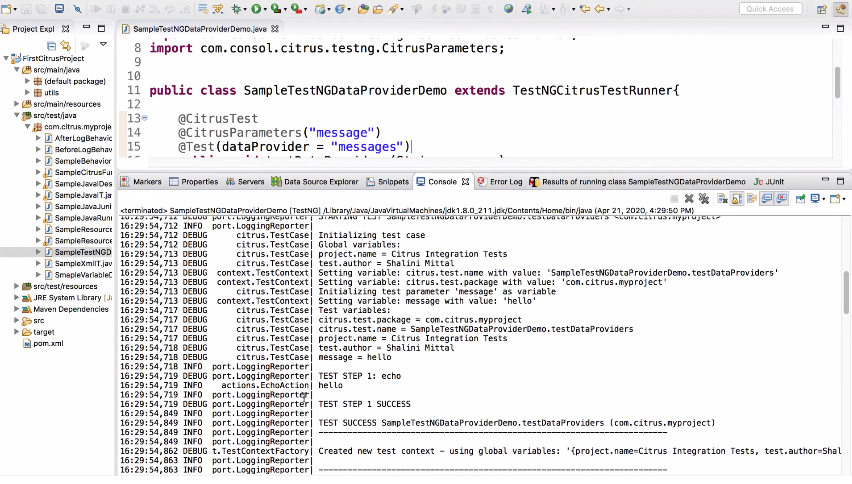Open the JUnit tab
Viewport: 852px width, 484px height.
(769, 182)
